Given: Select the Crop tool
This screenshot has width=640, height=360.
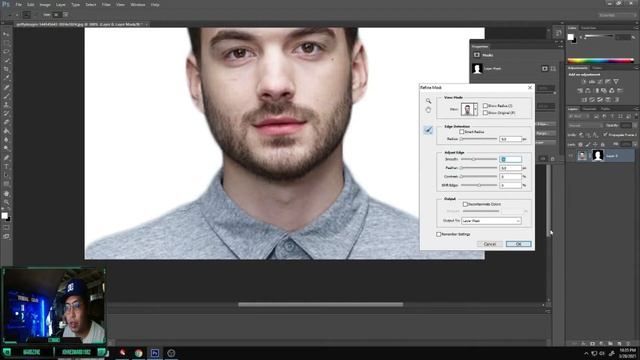Looking at the screenshot, I should (x=6, y=69).
